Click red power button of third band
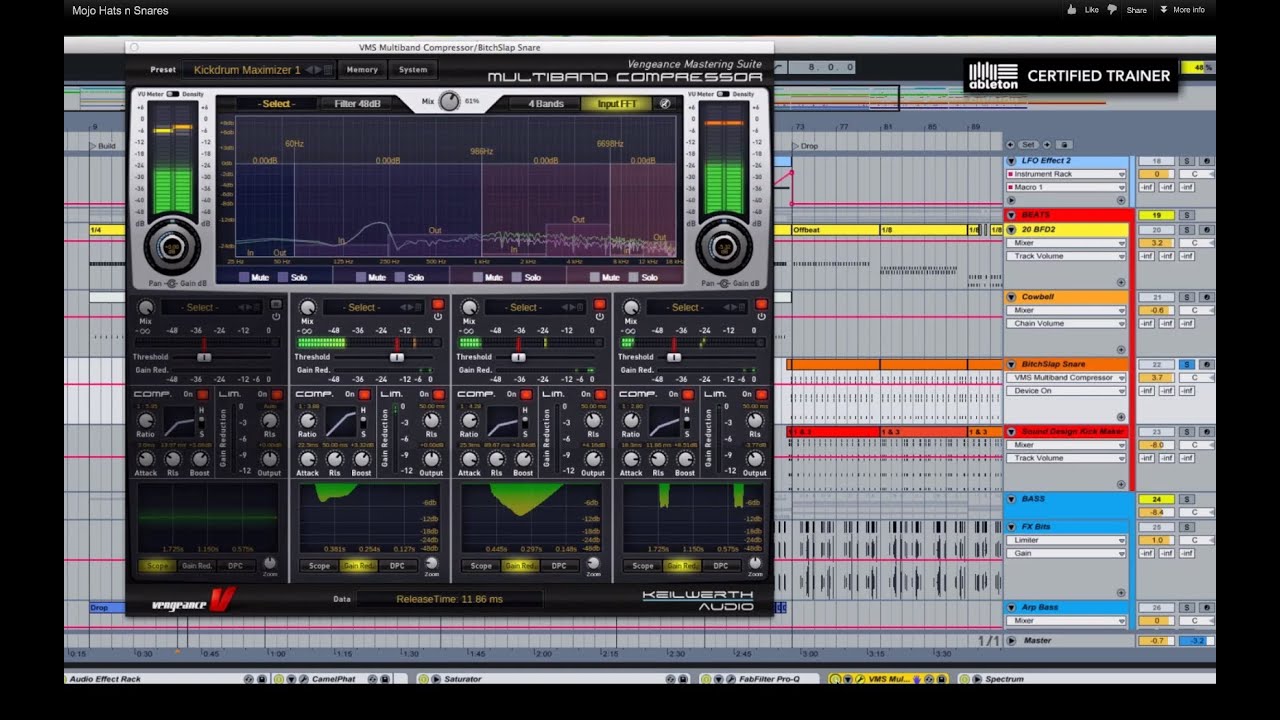The height and width of the screenshot is (720, 1280). [x=599, y=304]
